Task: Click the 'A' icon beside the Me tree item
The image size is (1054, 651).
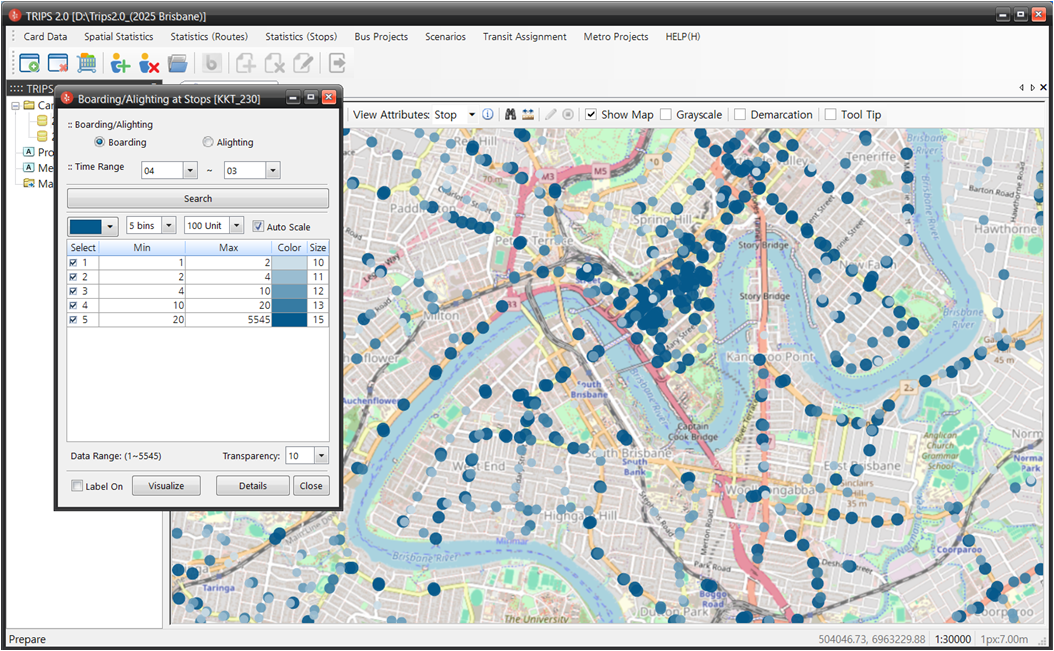Action: click(29, 167)
